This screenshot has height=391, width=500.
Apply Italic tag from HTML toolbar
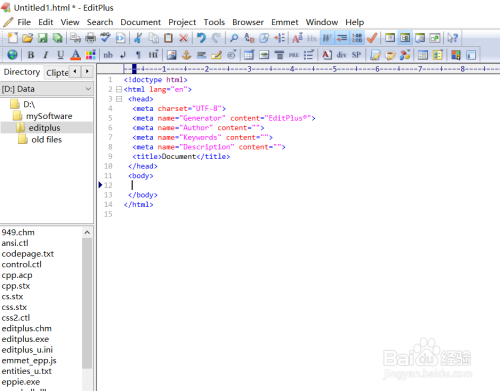coord(46,55)
